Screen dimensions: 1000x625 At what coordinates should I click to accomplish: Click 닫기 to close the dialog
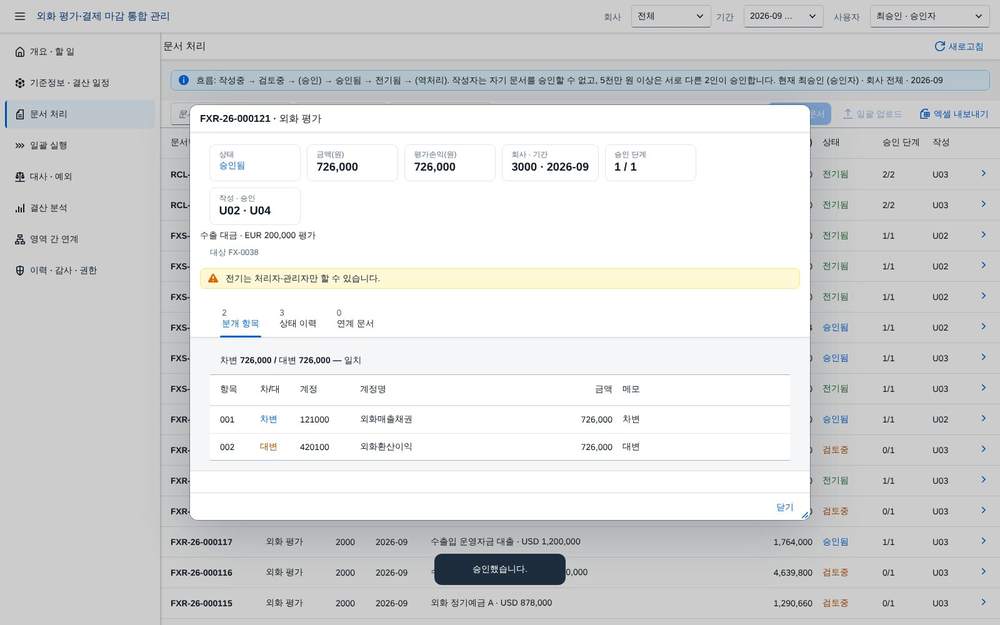pos(784,508)
